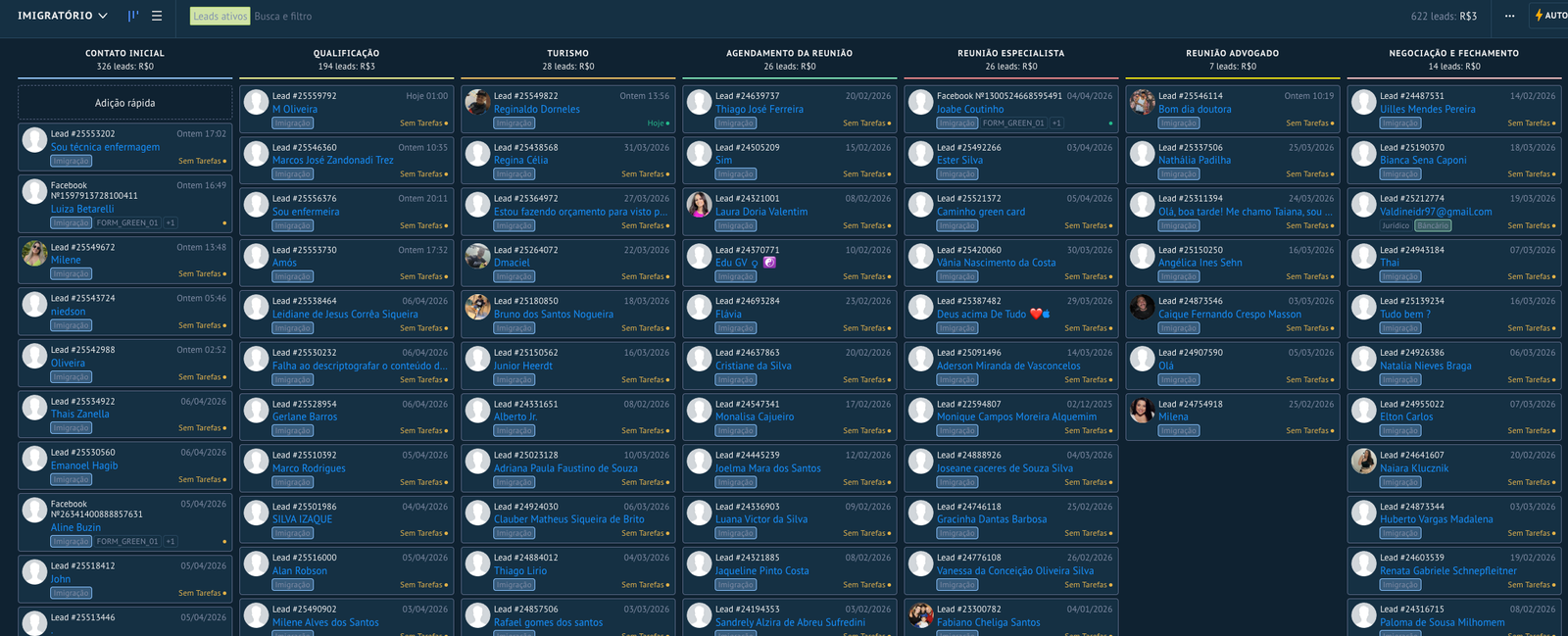
Task: Click Fabiano Cheliga Santos avatar photo
Action: tap(920, 614)
